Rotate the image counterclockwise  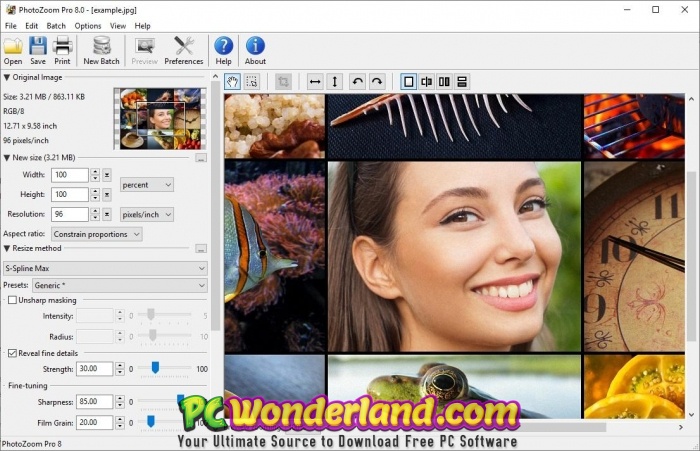tap(358, 82)
